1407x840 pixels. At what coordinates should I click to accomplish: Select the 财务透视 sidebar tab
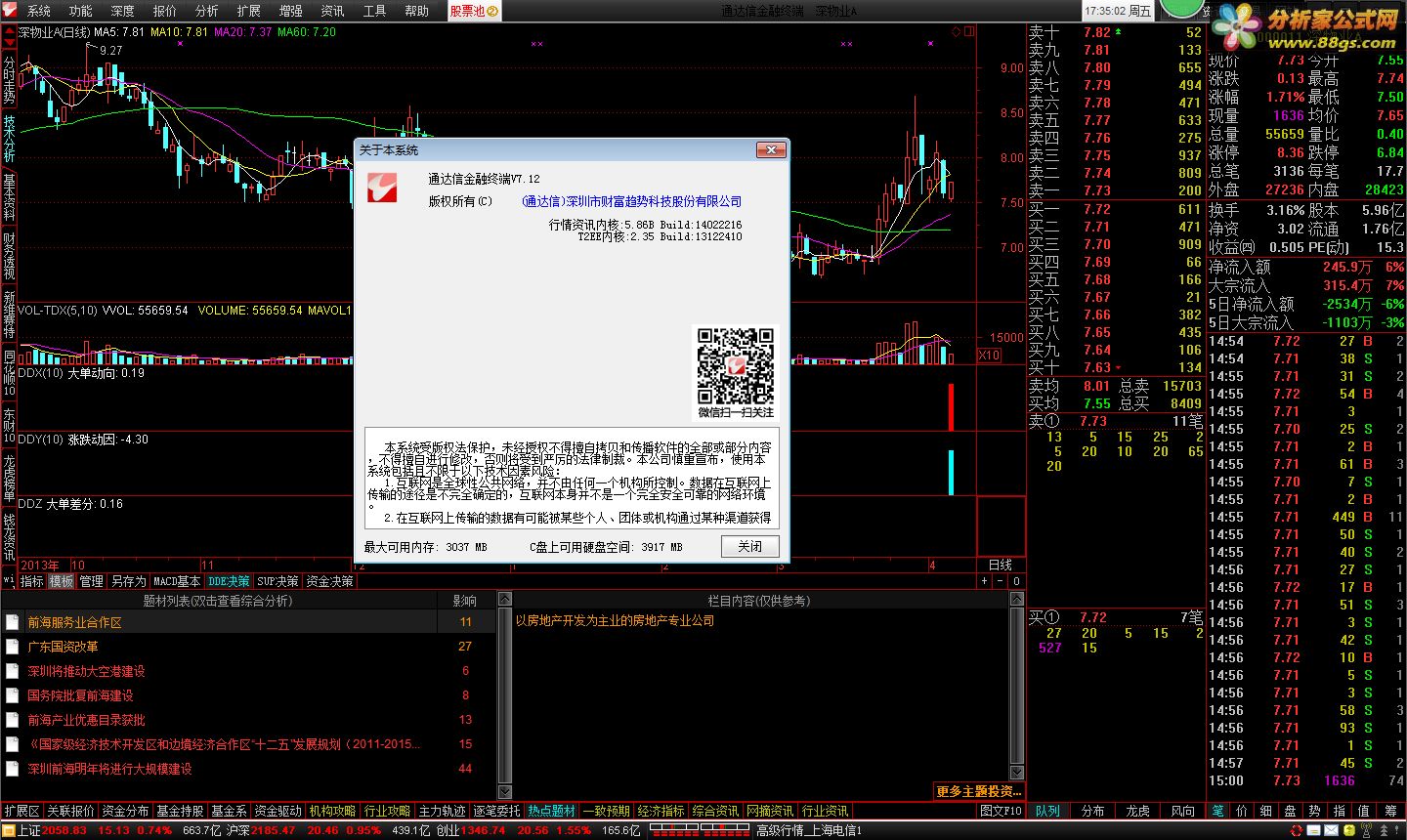point(9,256)
